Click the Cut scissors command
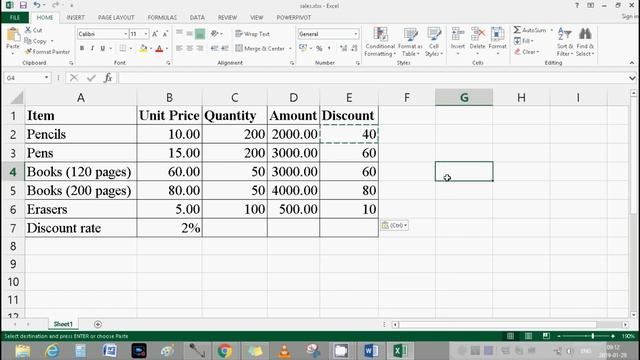The height and width of the screenshot is (360, 640). (33, 30)
